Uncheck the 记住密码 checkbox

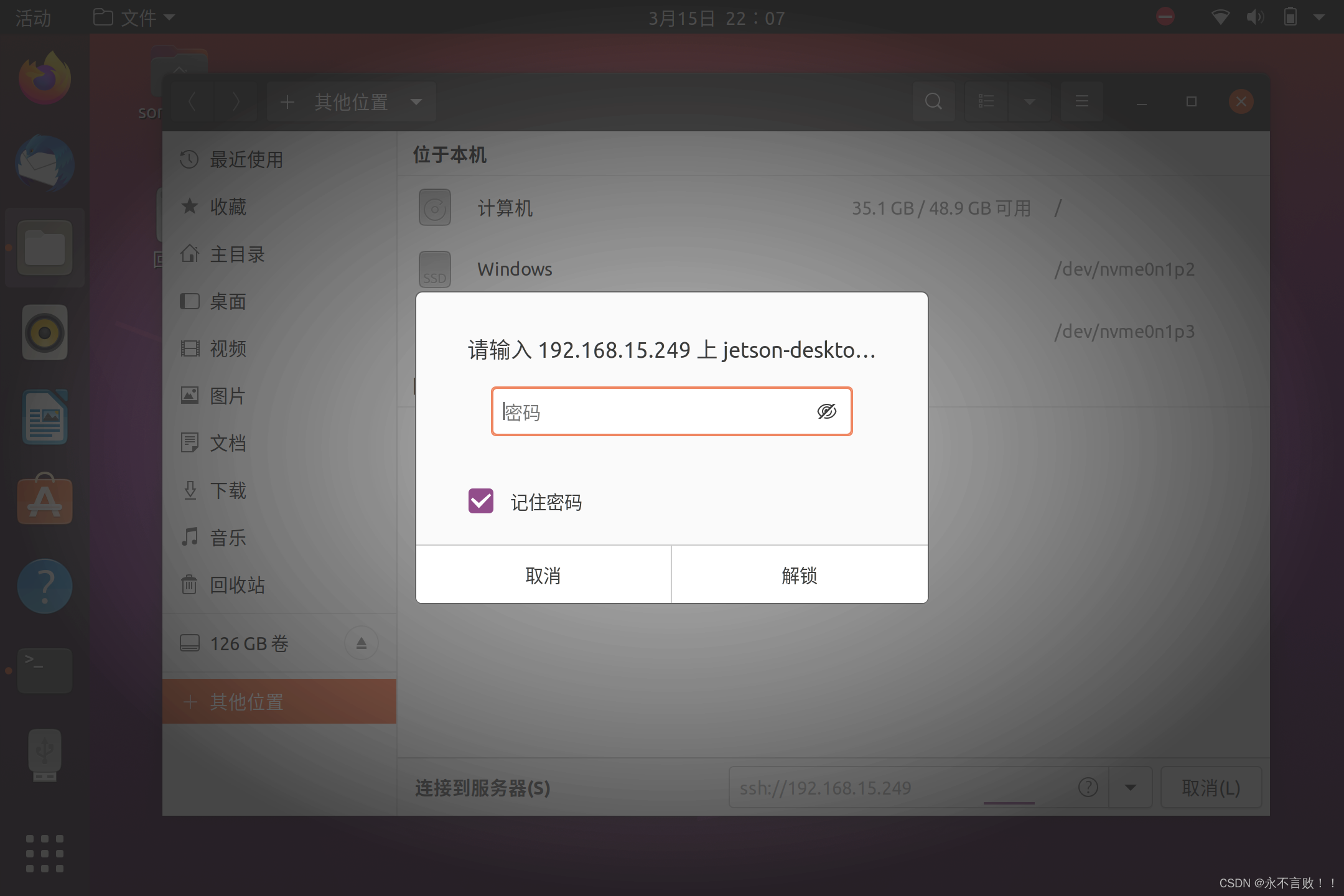click(x=481, y=501)
